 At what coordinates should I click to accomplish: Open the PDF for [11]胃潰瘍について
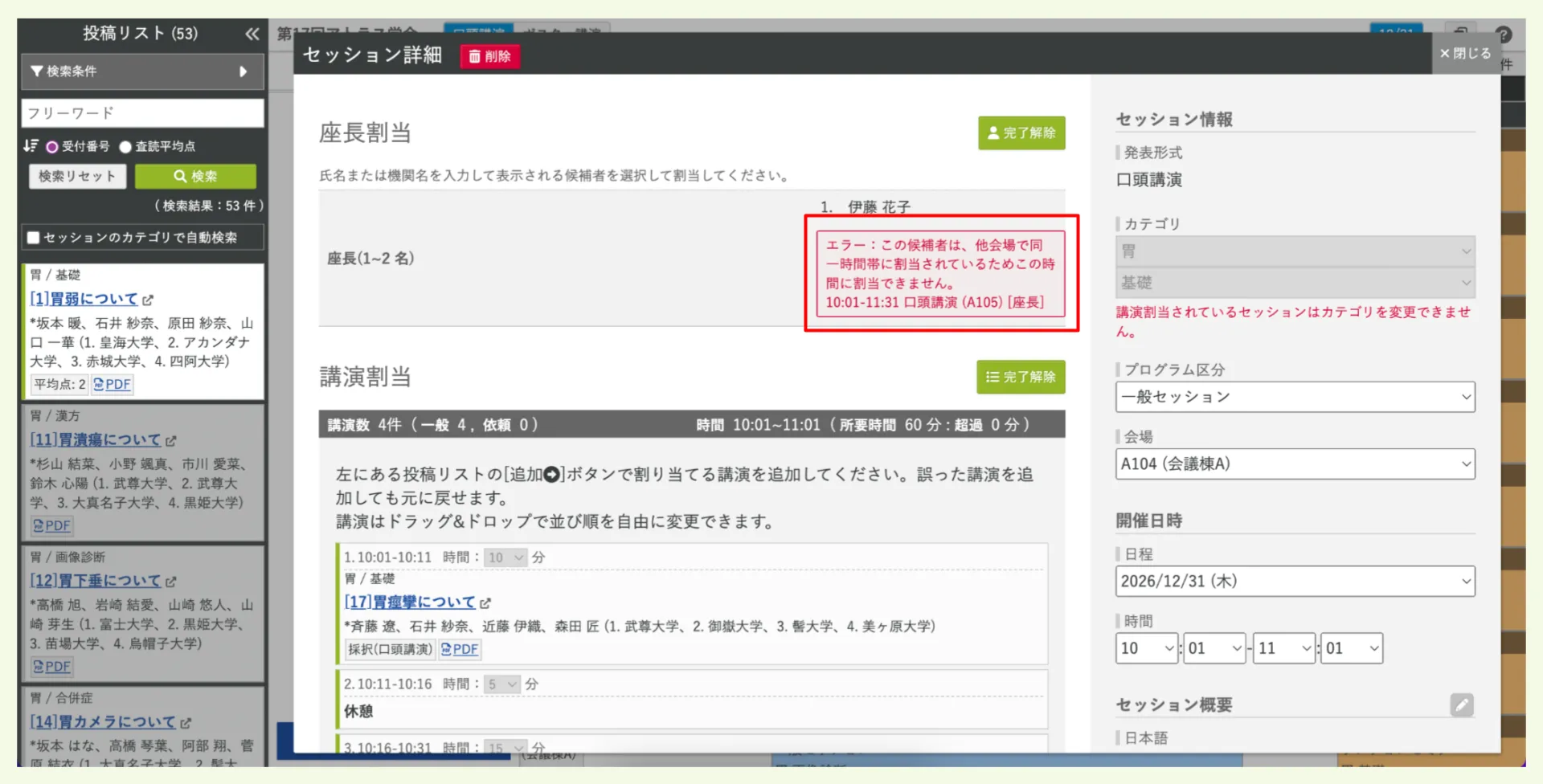51,525
